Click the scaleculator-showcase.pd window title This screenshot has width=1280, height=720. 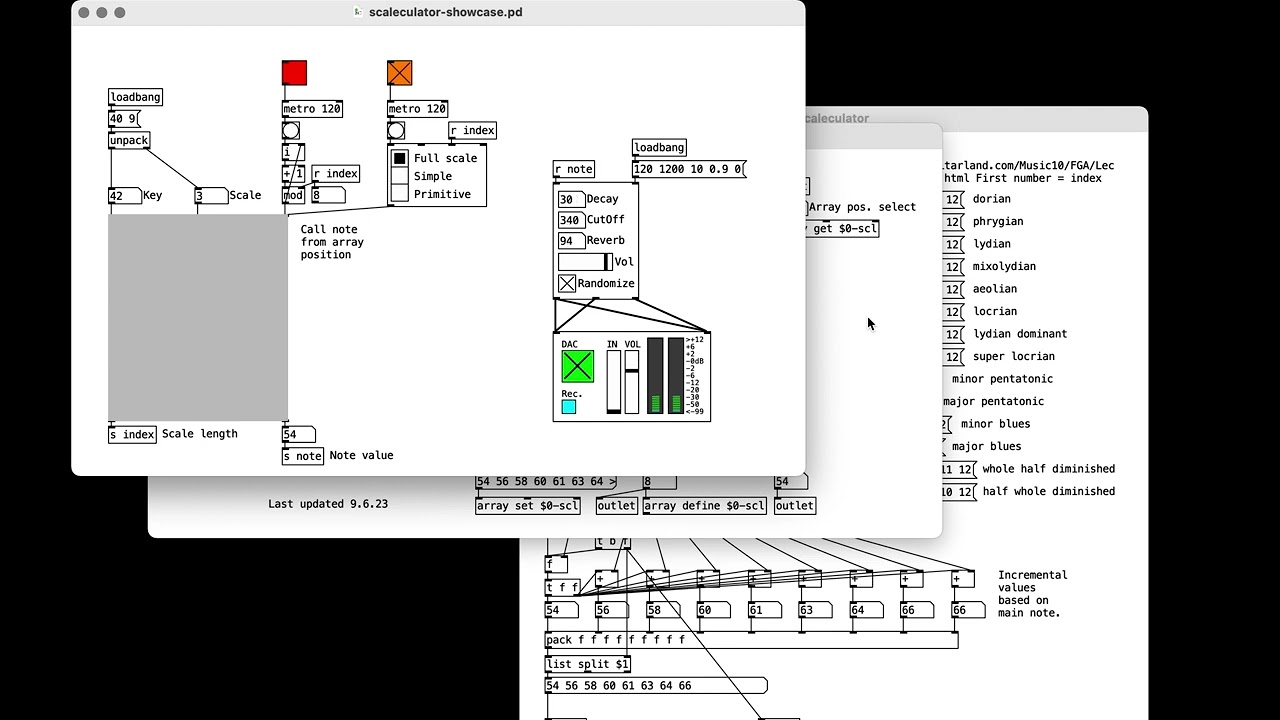(445, 12)
